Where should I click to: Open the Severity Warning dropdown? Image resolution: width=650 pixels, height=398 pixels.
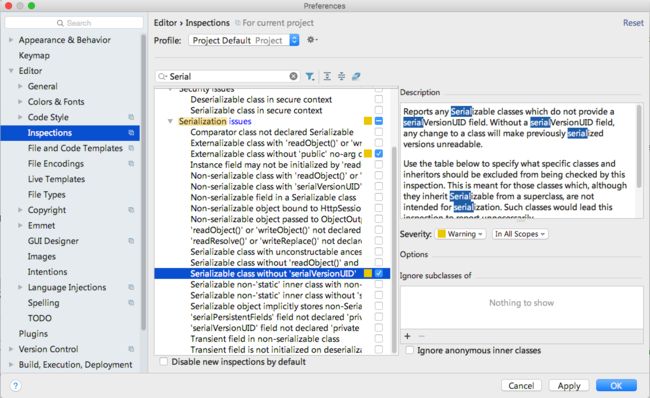tap(461, 234)
